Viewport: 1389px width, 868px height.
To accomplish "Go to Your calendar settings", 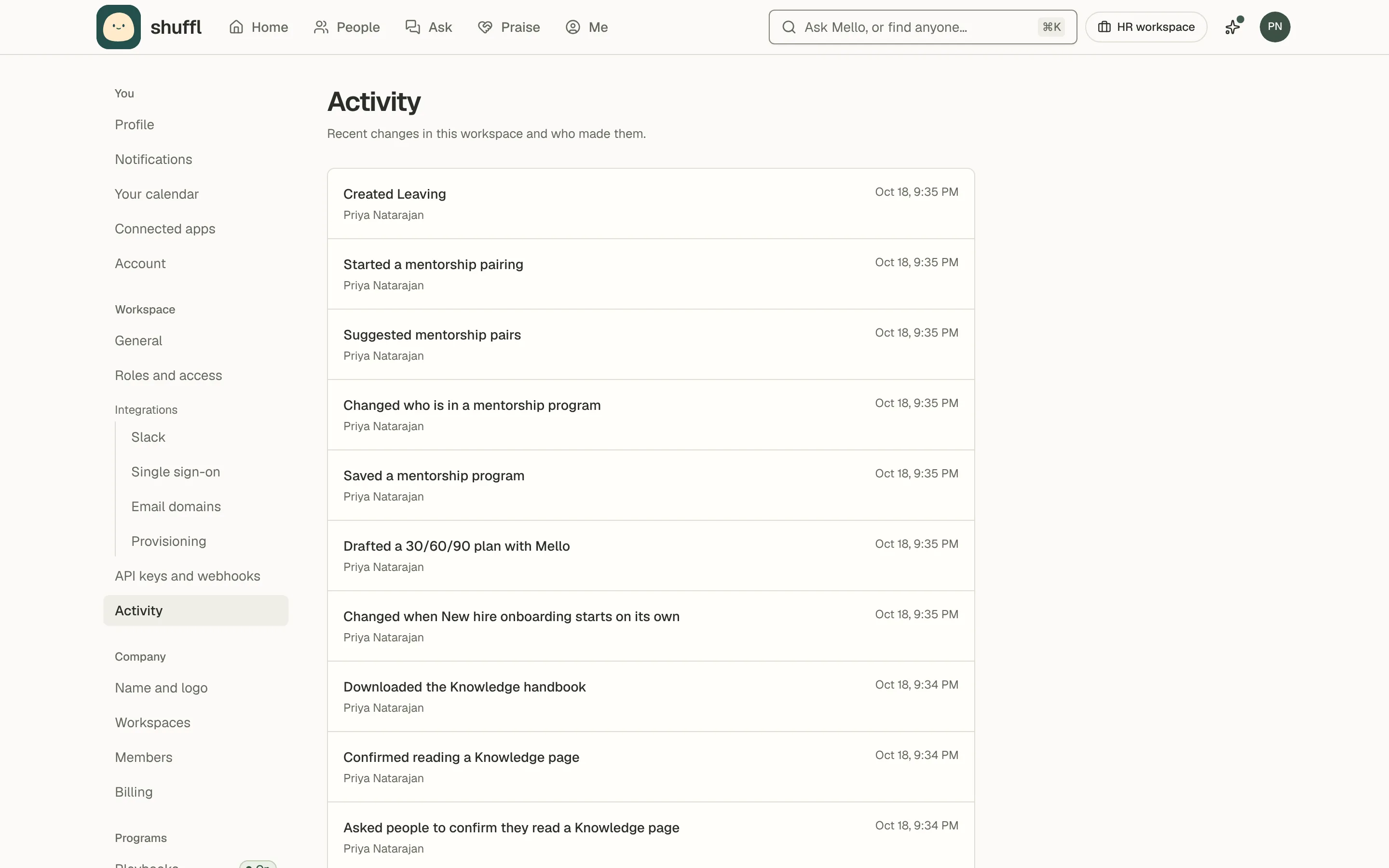I will click(196, 194).
